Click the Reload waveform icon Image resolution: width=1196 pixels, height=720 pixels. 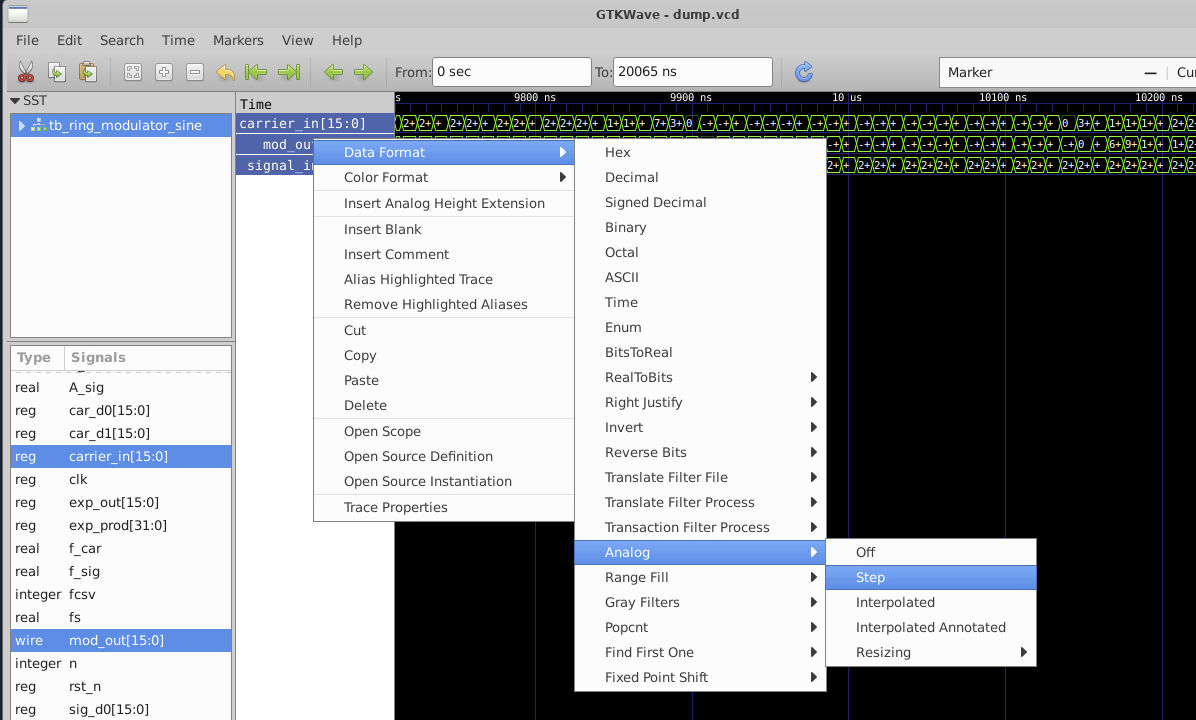pyautogui.click(x=804, y=72)
